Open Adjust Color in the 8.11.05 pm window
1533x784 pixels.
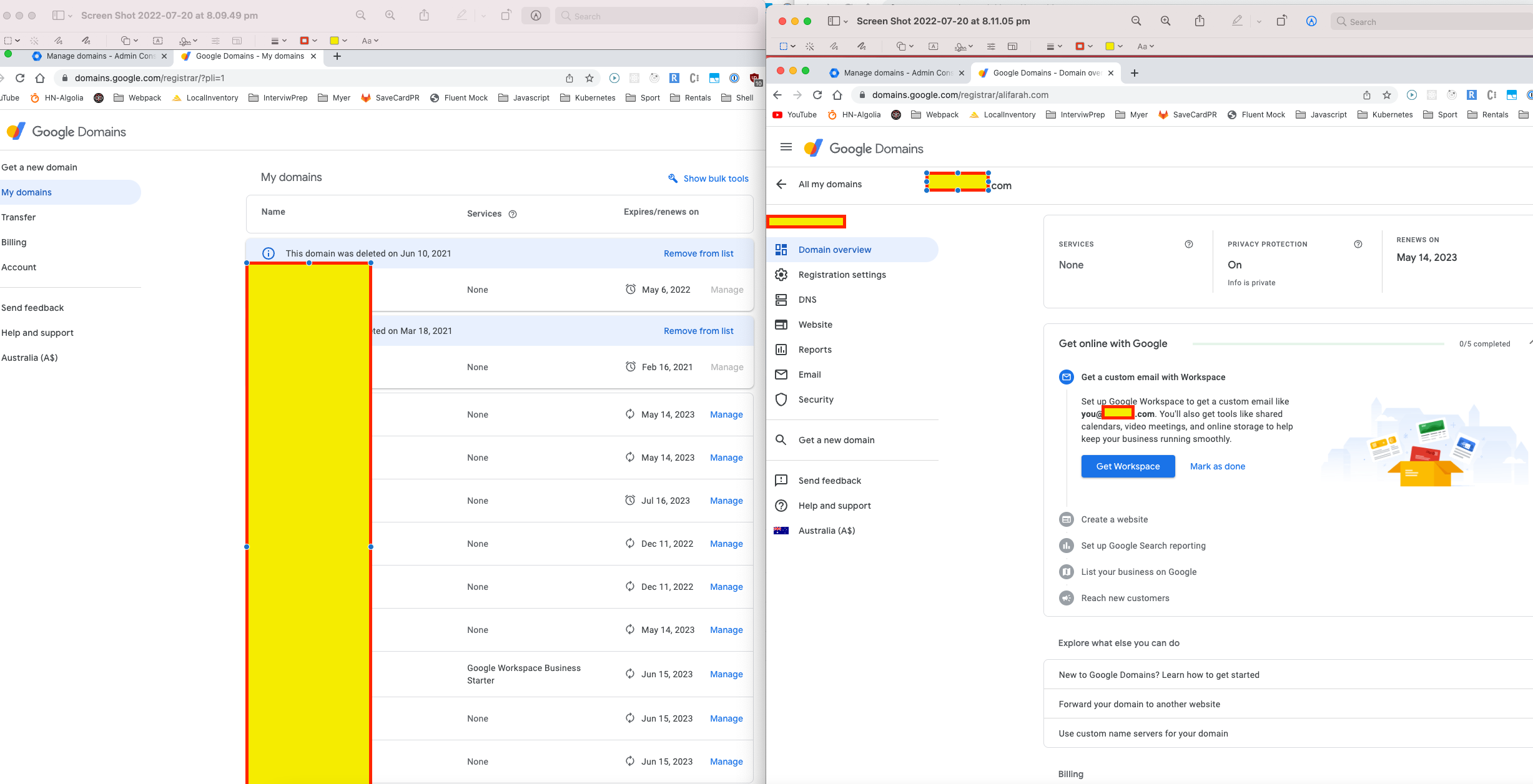point(991,46)
